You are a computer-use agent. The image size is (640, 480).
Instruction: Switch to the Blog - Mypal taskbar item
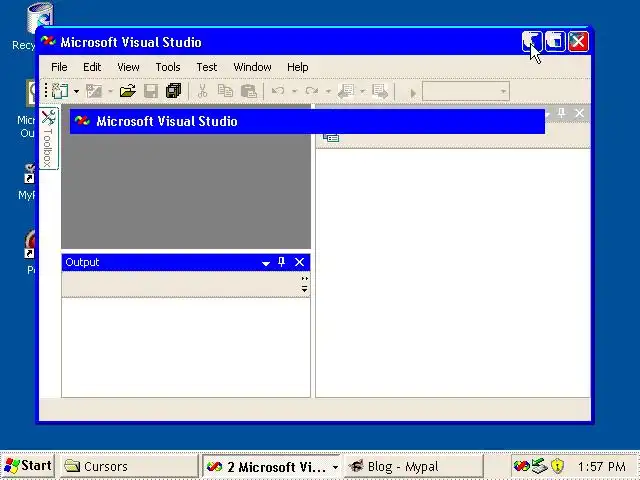click(x=413, y=466)
